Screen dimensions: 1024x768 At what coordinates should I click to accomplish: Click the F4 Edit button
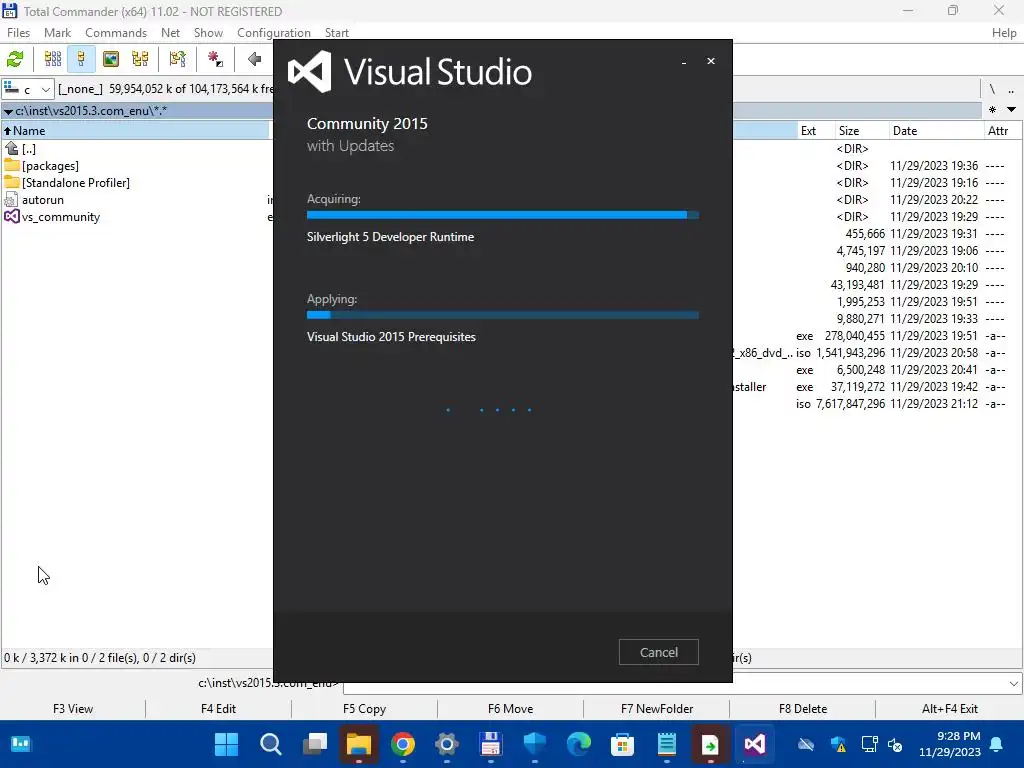coord(219,709)
